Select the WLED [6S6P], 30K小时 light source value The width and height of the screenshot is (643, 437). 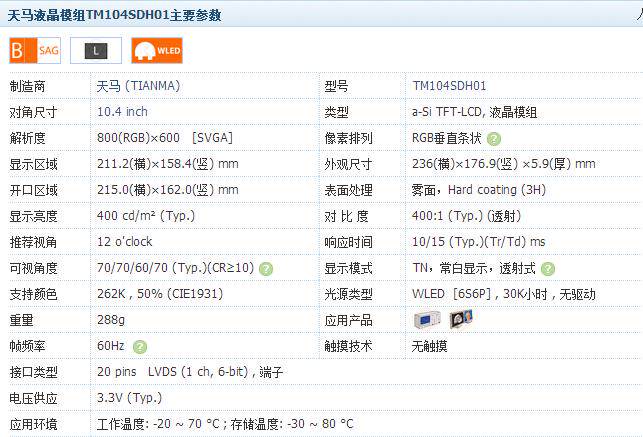(x=504, y=294)
